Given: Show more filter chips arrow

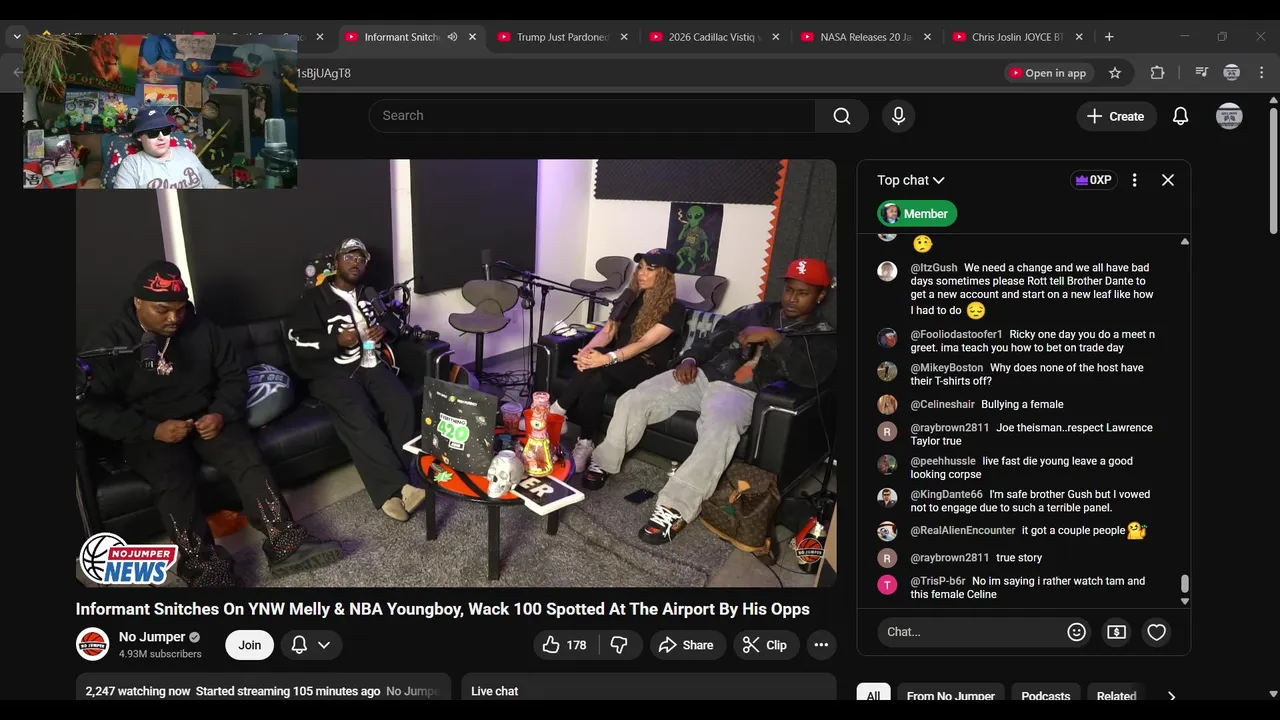Looking at the screenshot, I should coord(1171,696).
